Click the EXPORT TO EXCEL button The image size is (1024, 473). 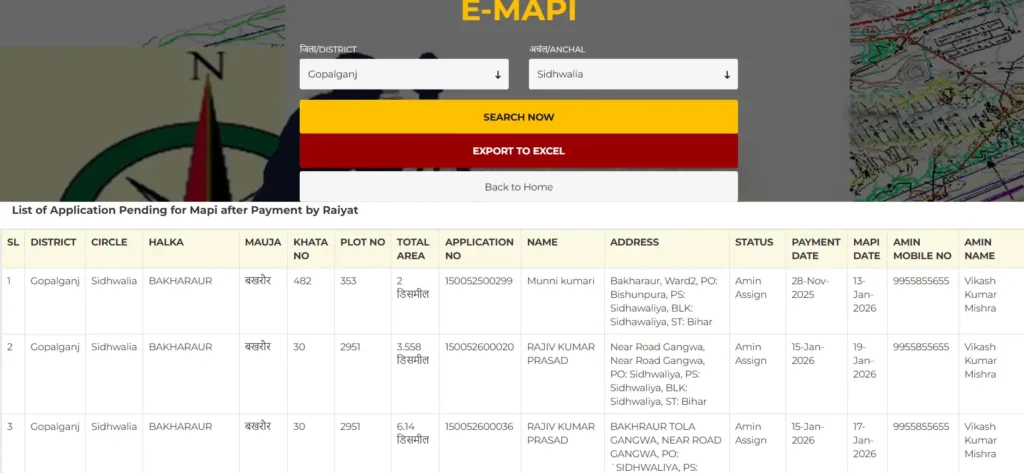(x=519, y=151)
